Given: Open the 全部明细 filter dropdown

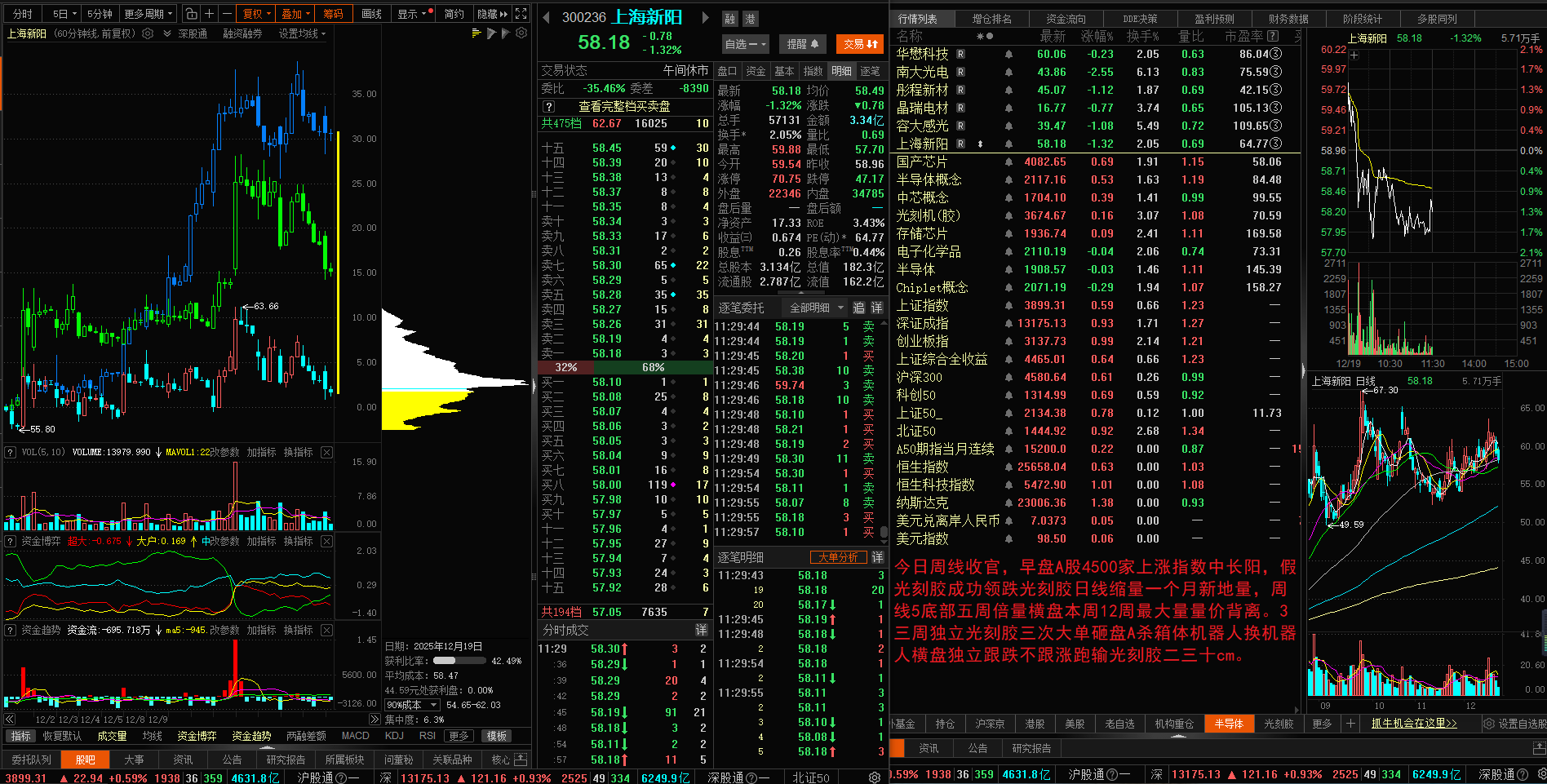Looking at the screenshot, I should pos(816,308).
